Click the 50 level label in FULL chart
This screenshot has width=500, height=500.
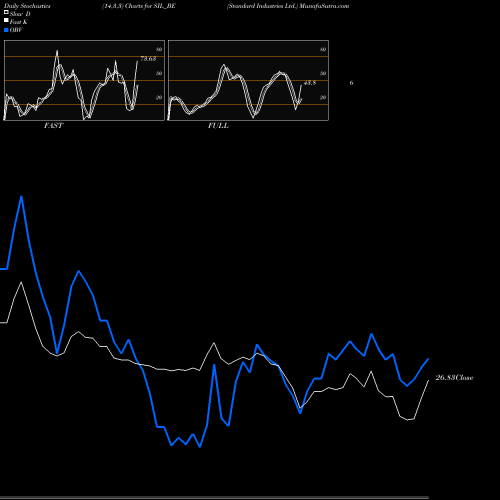point(323,73)
